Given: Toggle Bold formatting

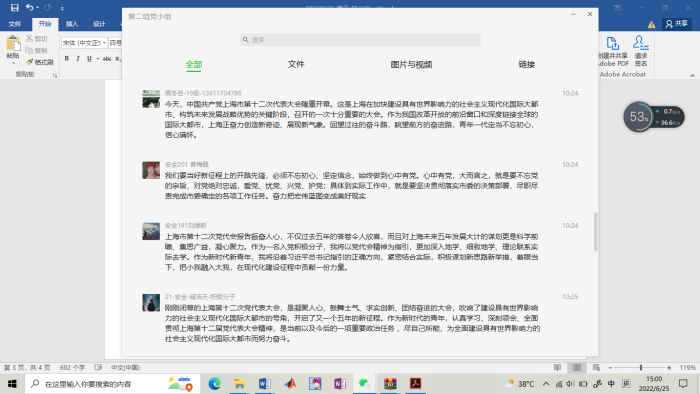Looking at the screenshot, I should click(67, 58).
